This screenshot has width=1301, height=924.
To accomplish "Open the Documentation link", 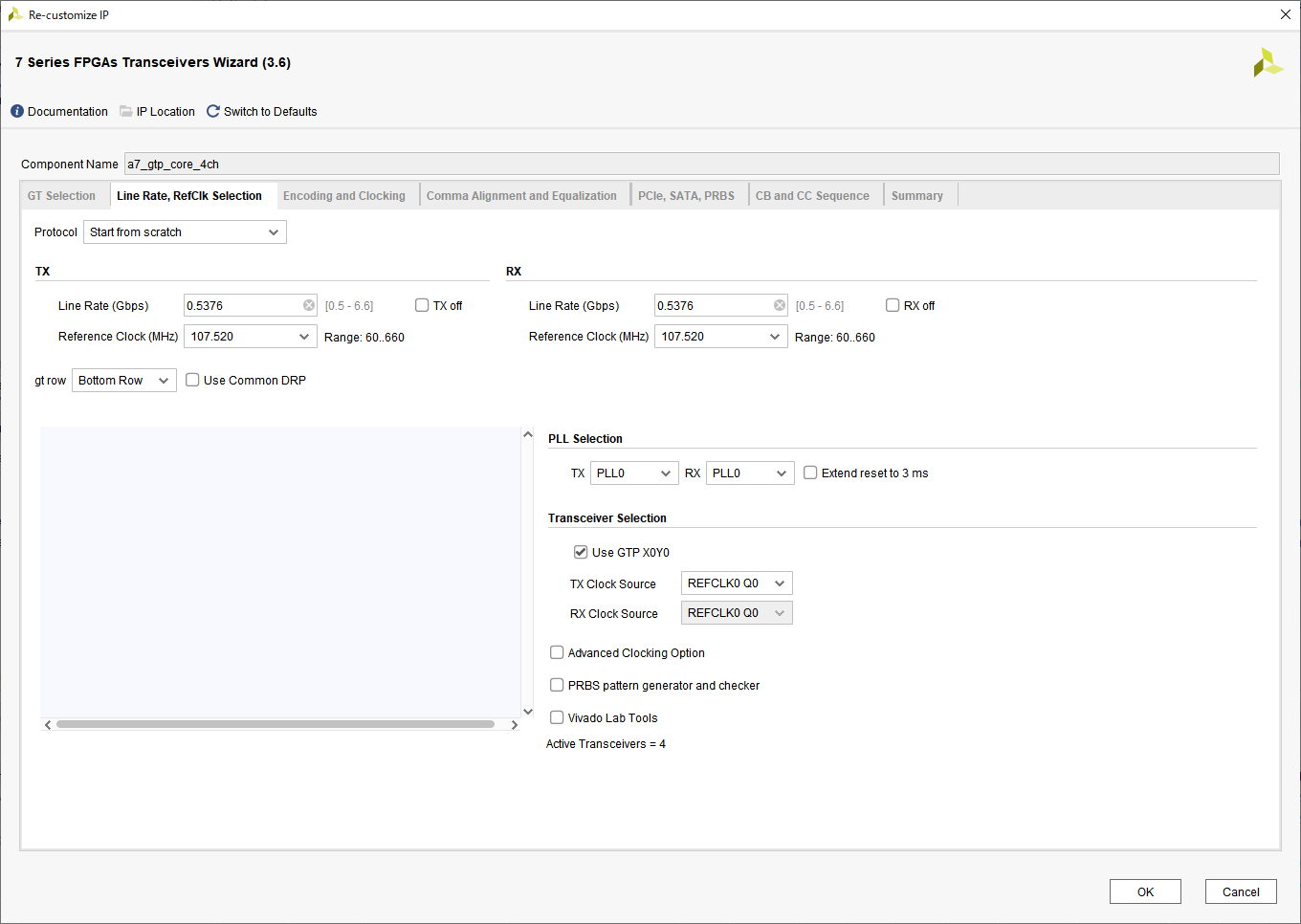I will click(68, 112).
